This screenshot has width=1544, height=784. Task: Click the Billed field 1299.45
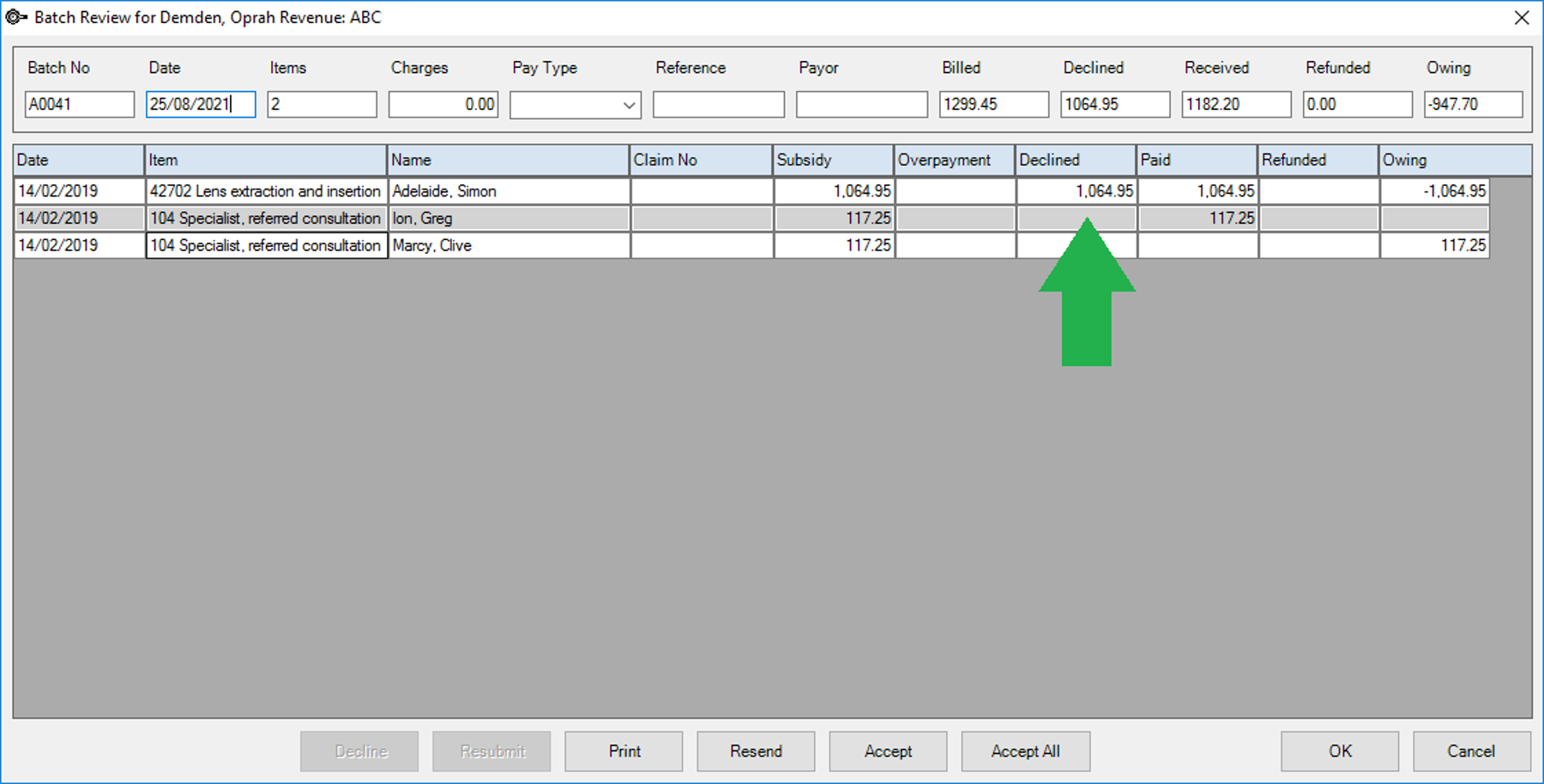(994, 105)
